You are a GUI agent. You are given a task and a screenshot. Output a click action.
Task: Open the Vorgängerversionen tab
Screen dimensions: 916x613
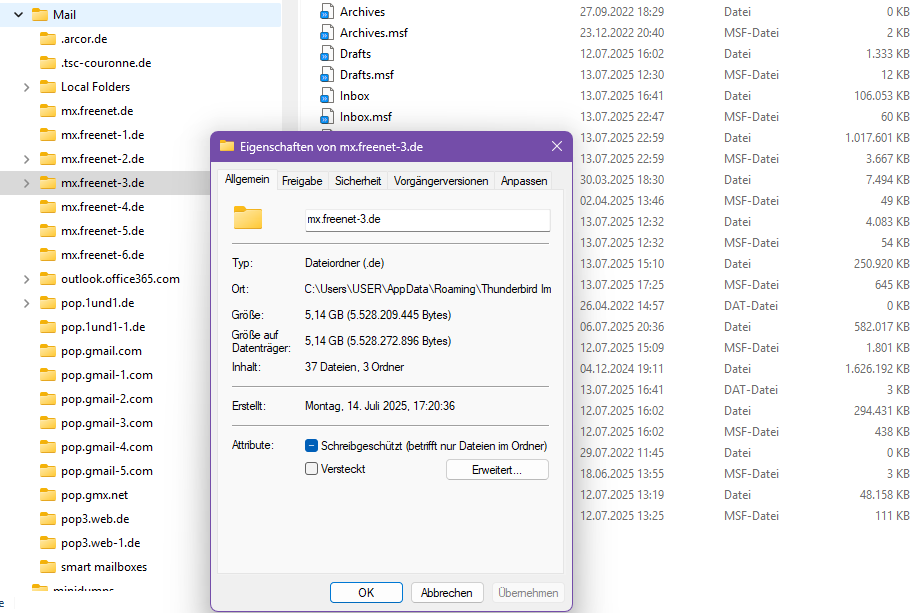pos(441,181)
